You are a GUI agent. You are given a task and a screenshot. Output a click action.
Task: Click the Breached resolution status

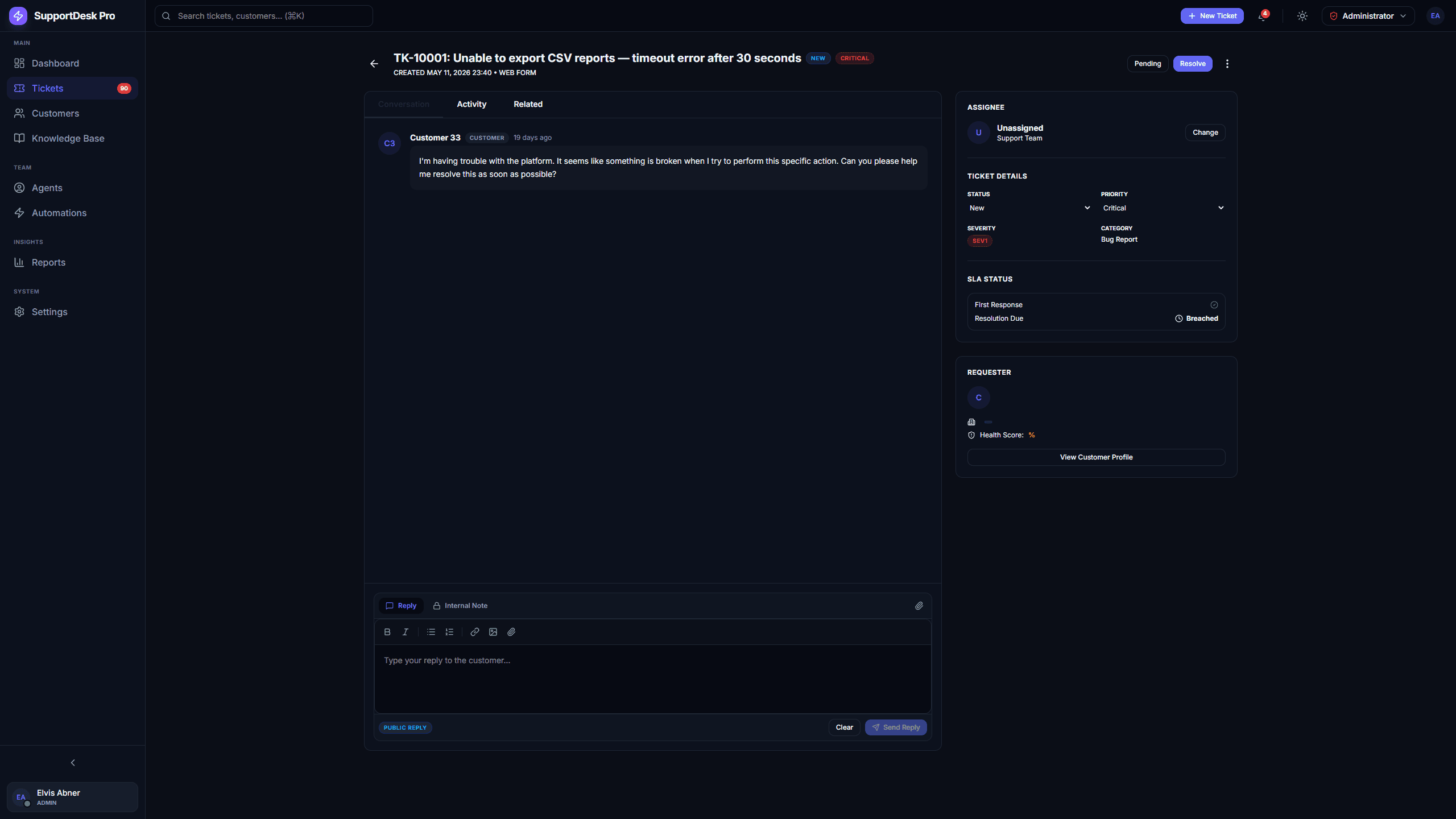click(x=1202, y=318)
